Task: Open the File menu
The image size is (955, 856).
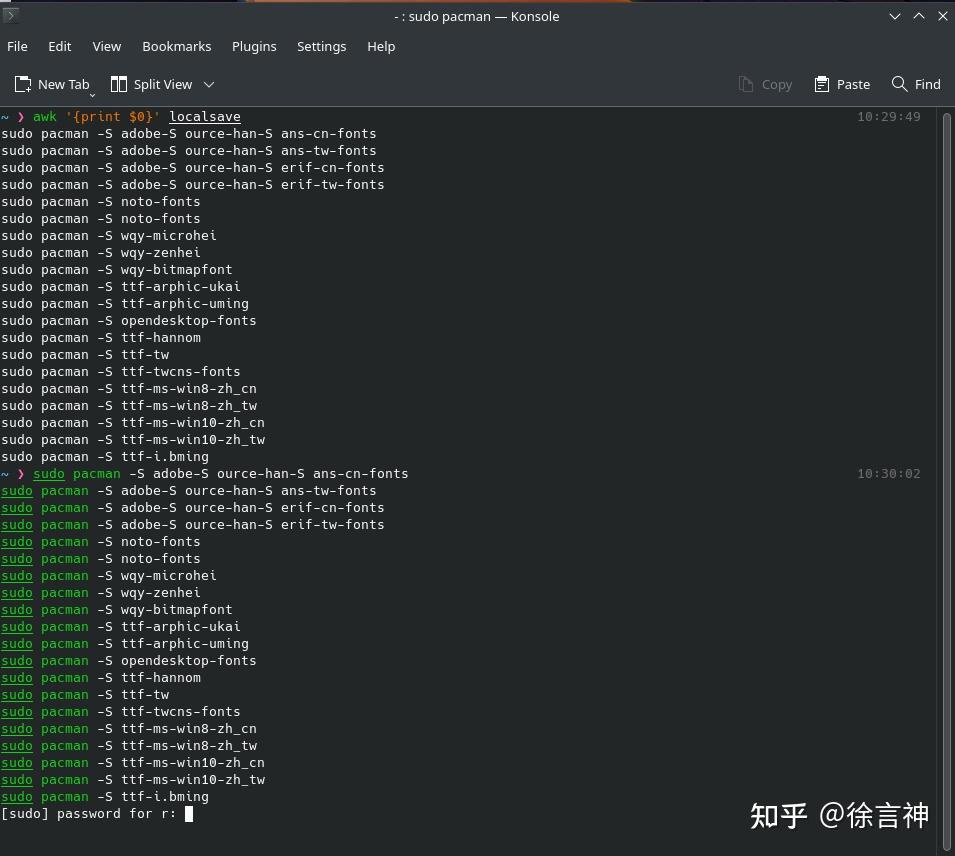Action: click(x=17, y=46)
